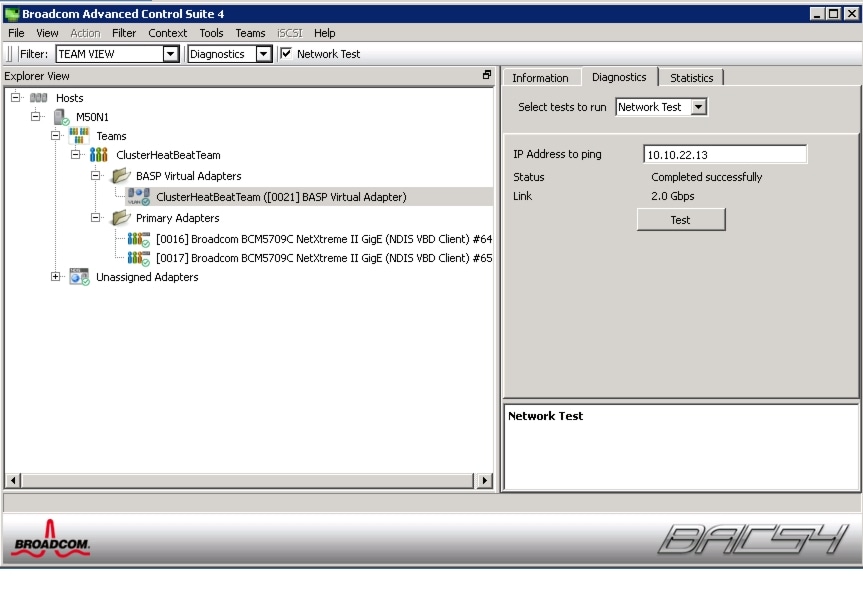Click the Explorer View restore/undock icon

(487, 75)
